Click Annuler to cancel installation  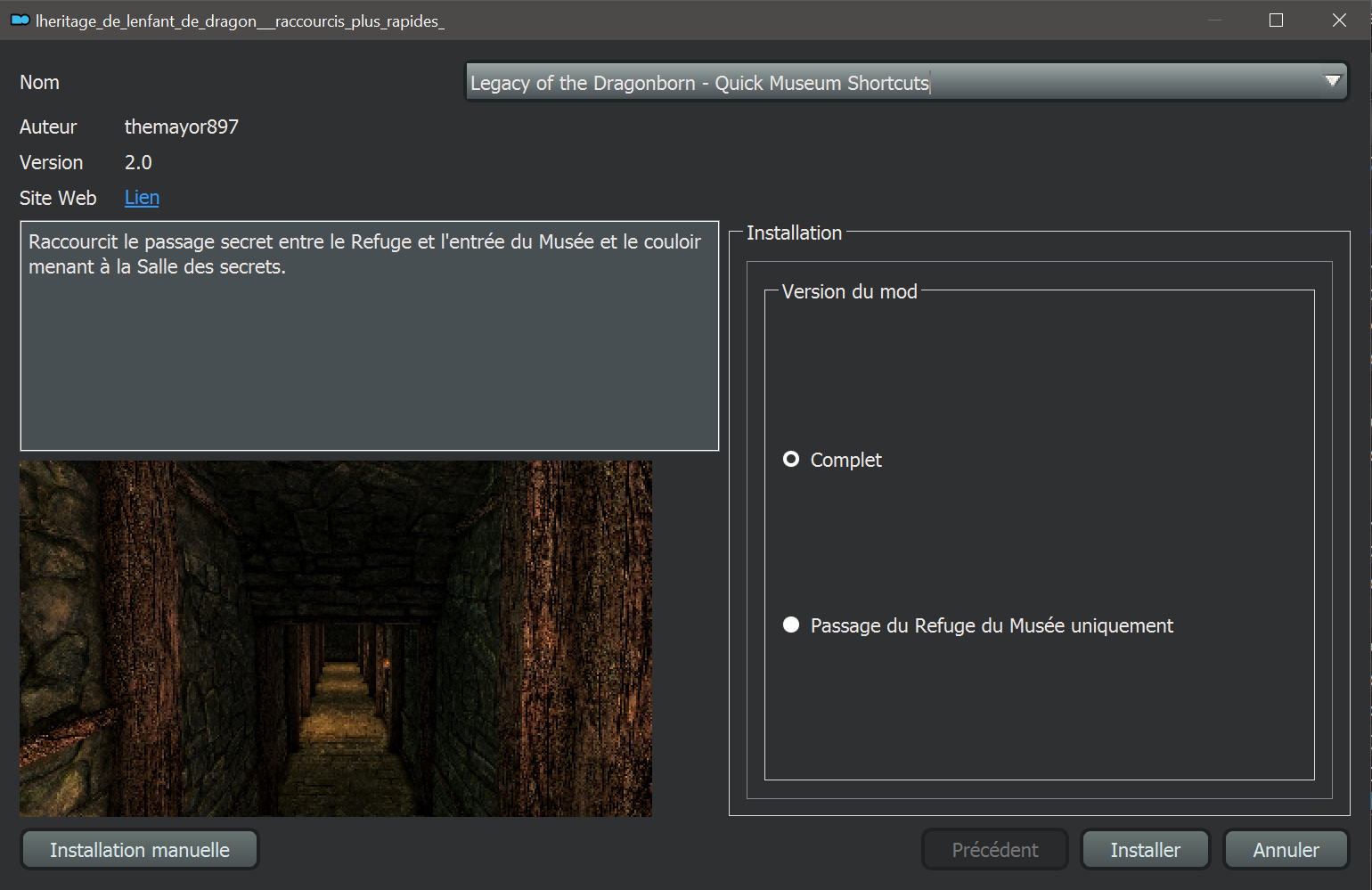[x=1286, y=850]
